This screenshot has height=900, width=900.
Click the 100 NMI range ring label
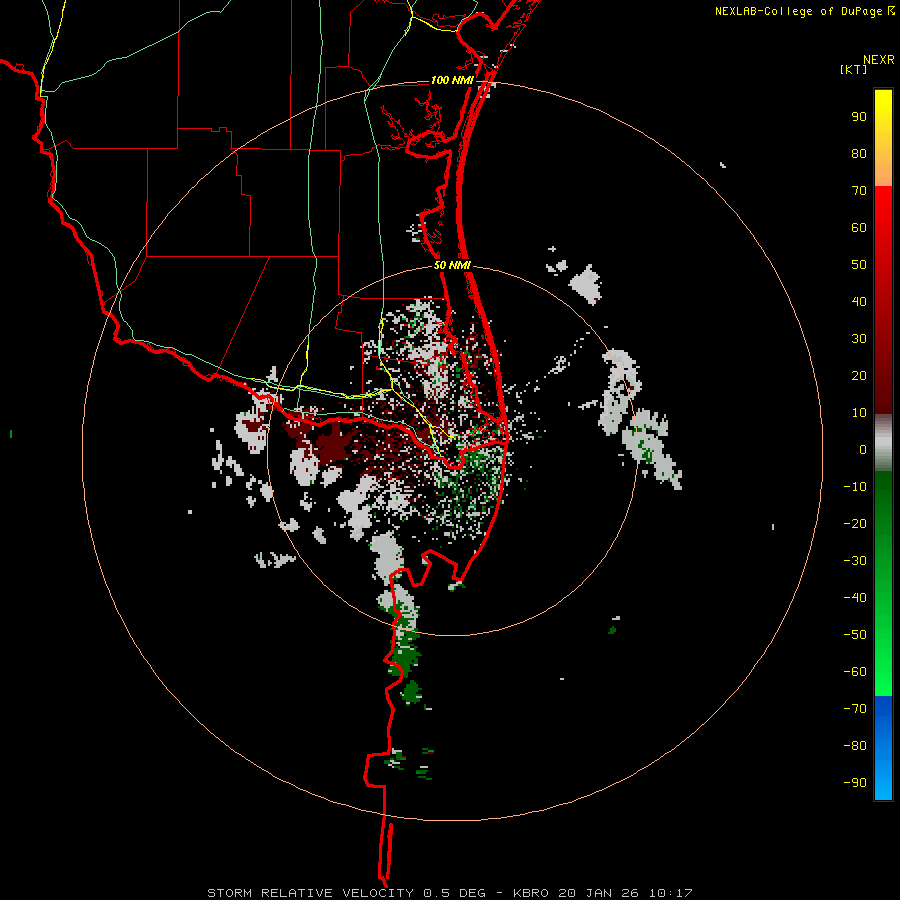452,80
